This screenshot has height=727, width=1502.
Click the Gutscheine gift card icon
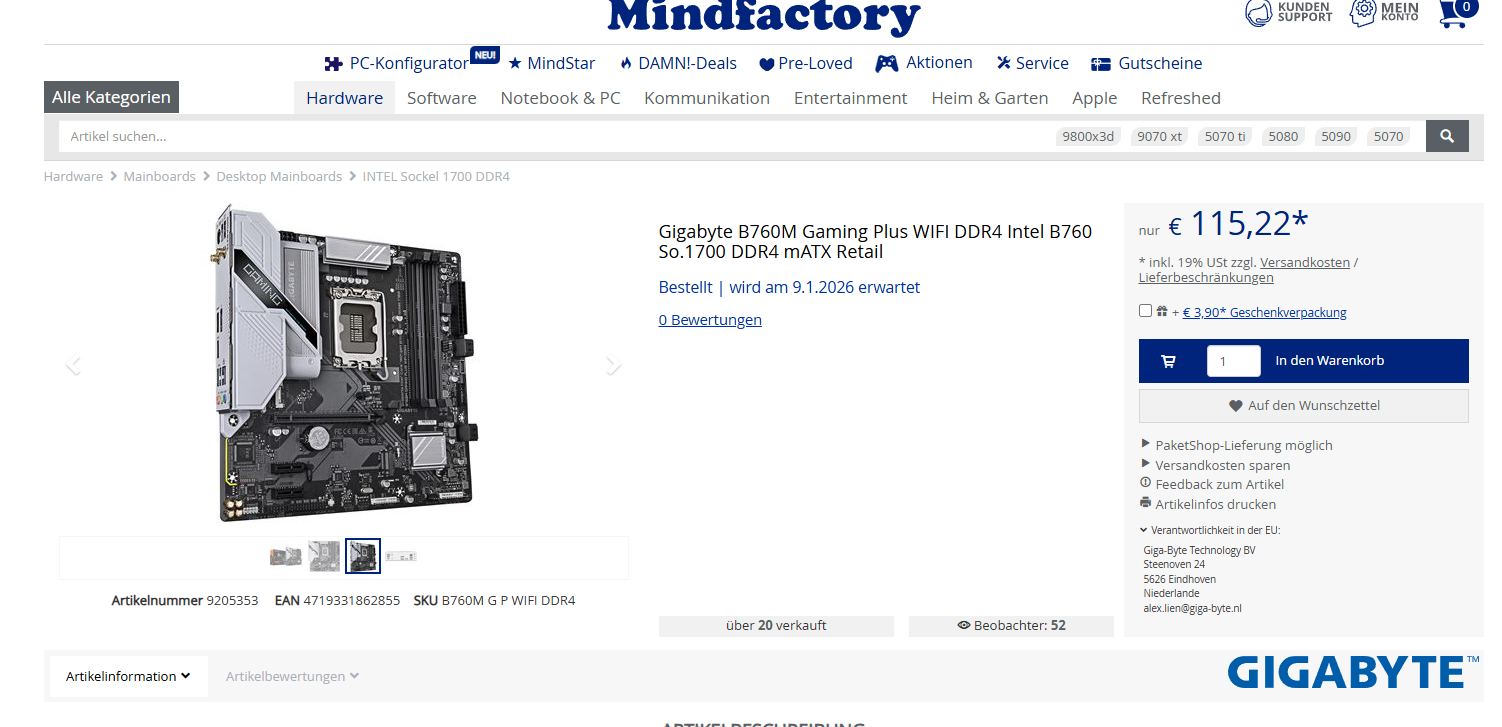(1101, 64)
